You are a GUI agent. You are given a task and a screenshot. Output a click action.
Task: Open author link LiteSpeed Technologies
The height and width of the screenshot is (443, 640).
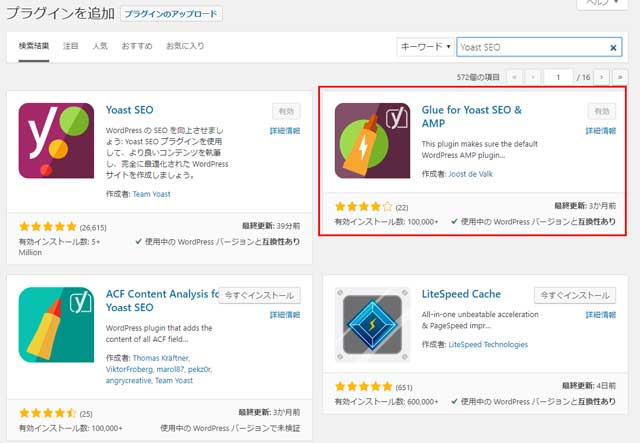[488, 345]
